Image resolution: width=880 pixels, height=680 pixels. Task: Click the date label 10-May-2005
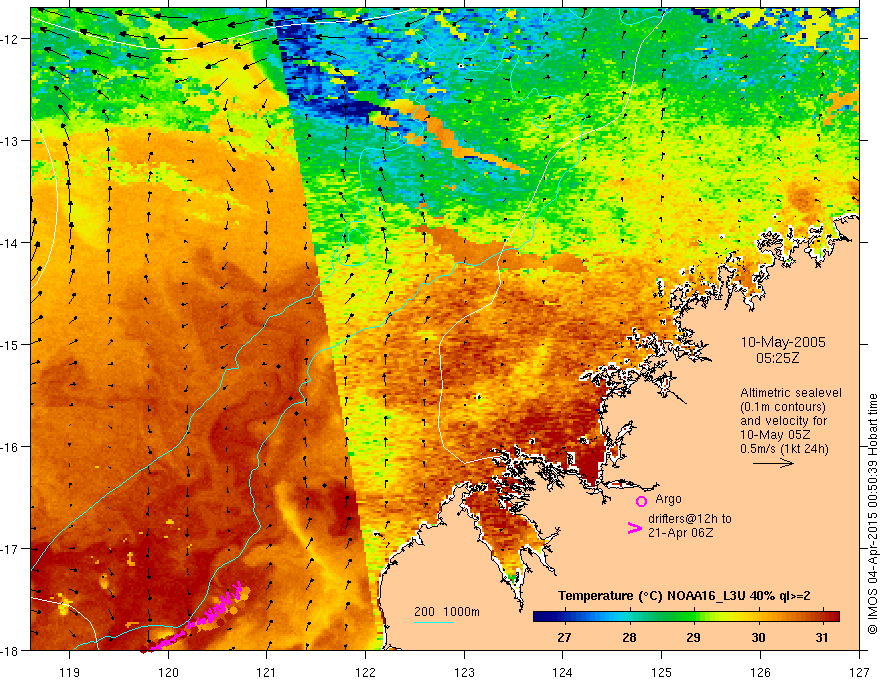(x=783, y=342)
